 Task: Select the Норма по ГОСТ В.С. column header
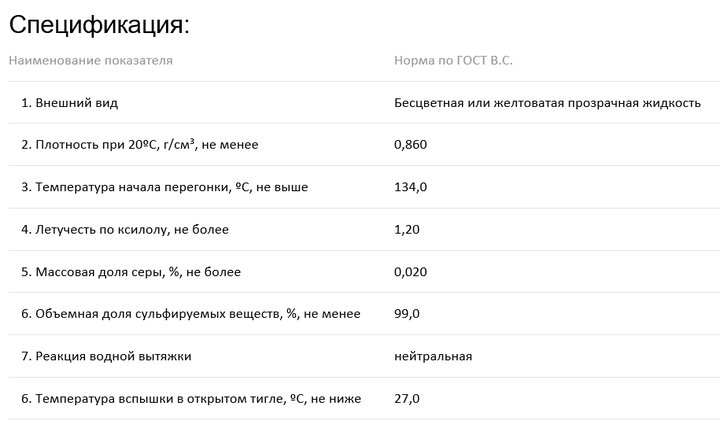(x=453, y=61)
